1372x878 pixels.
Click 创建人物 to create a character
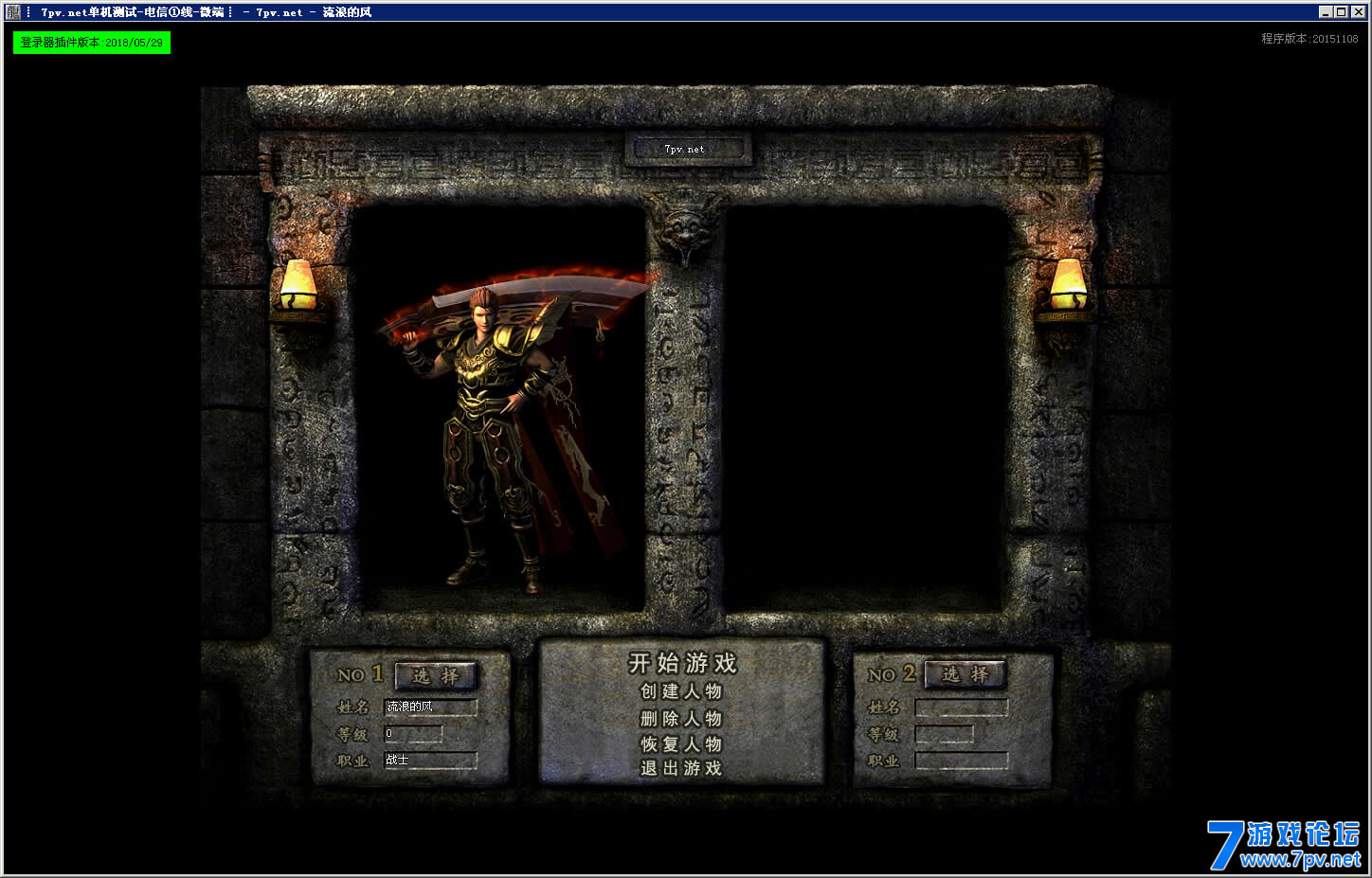681,691
